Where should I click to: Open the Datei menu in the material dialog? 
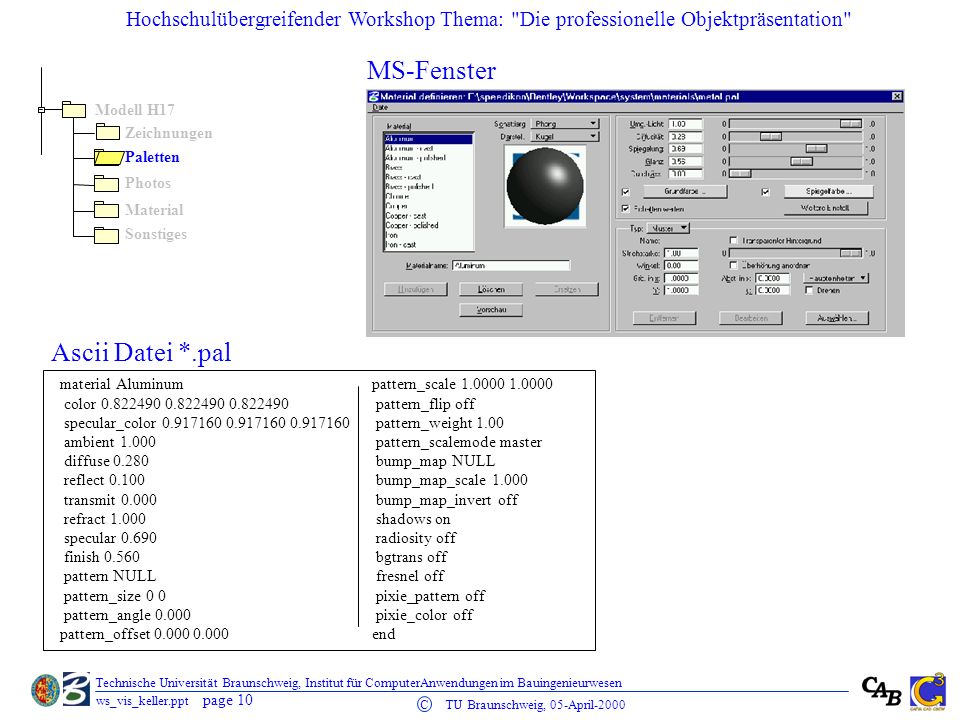[380, 107]
